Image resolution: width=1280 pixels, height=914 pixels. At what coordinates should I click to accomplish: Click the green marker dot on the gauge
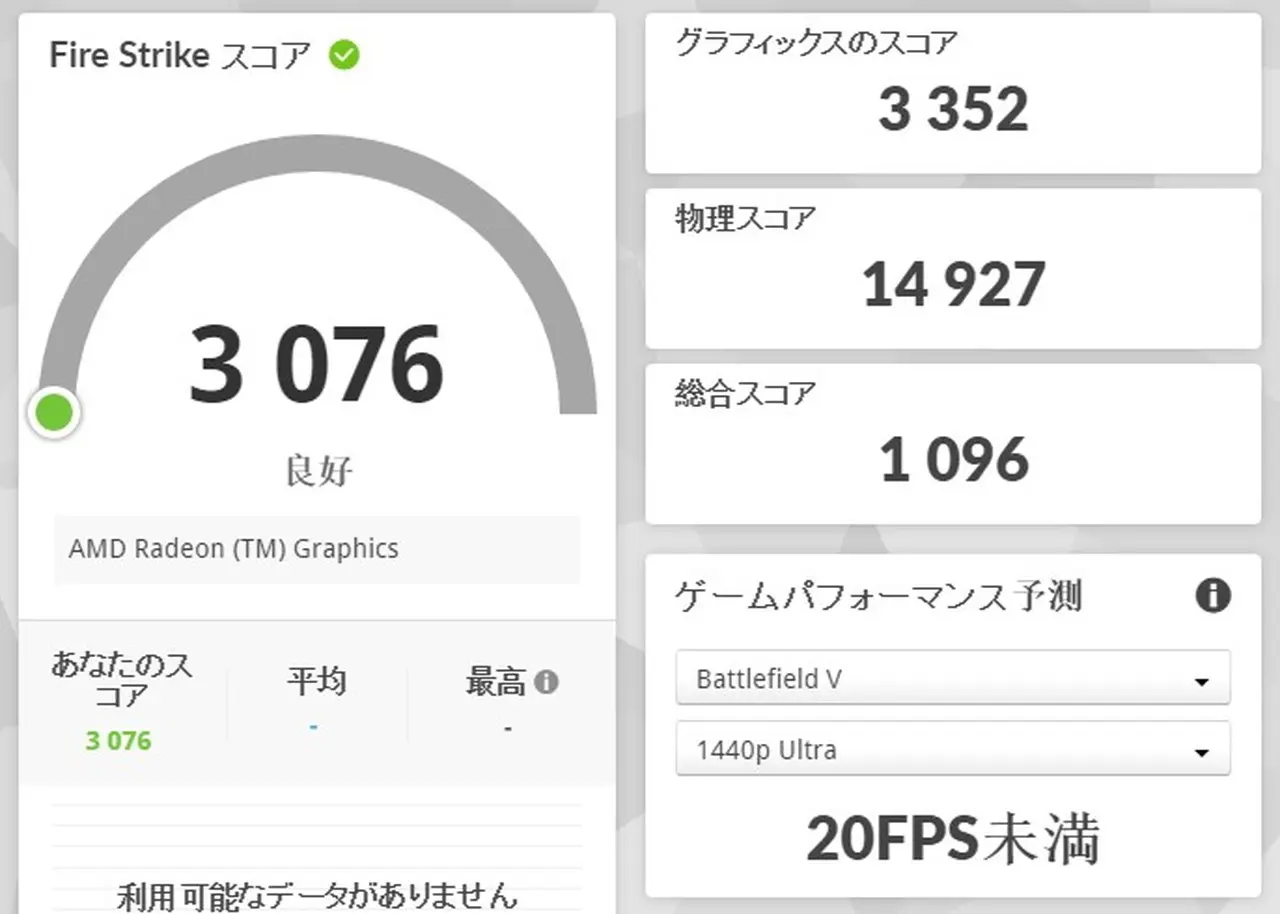pos(54,413)
